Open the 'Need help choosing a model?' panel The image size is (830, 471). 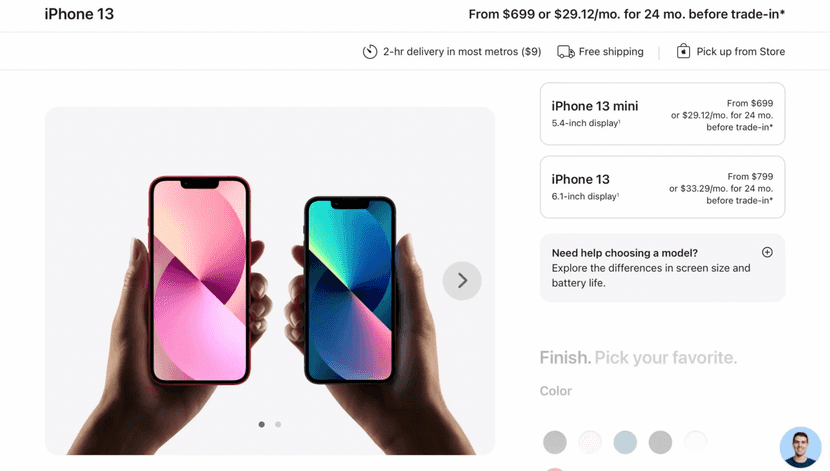(662, 268)
